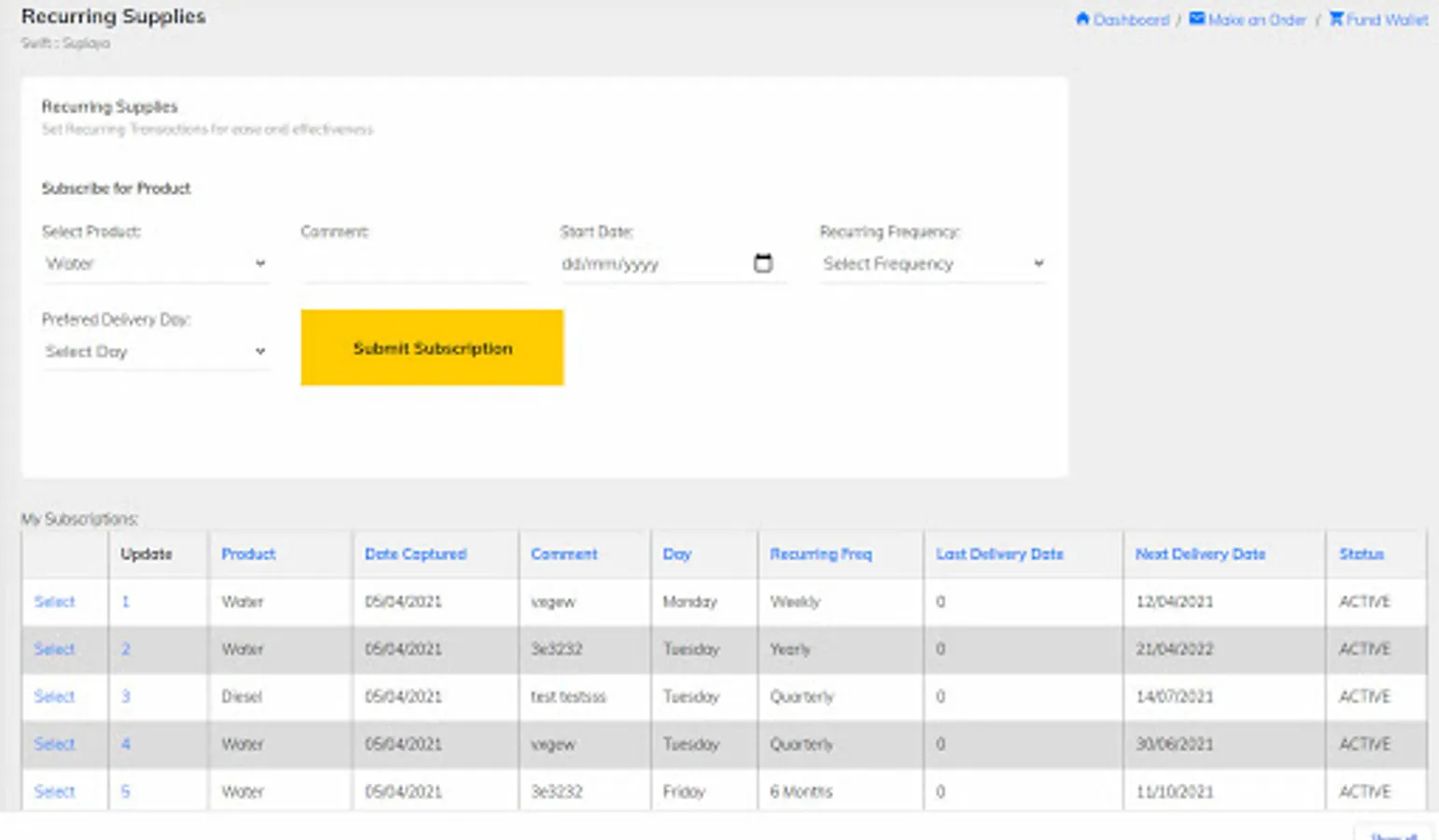Sort by Next Delivery Date header
Screen dimensions: 1439x840
[1200, 554]
